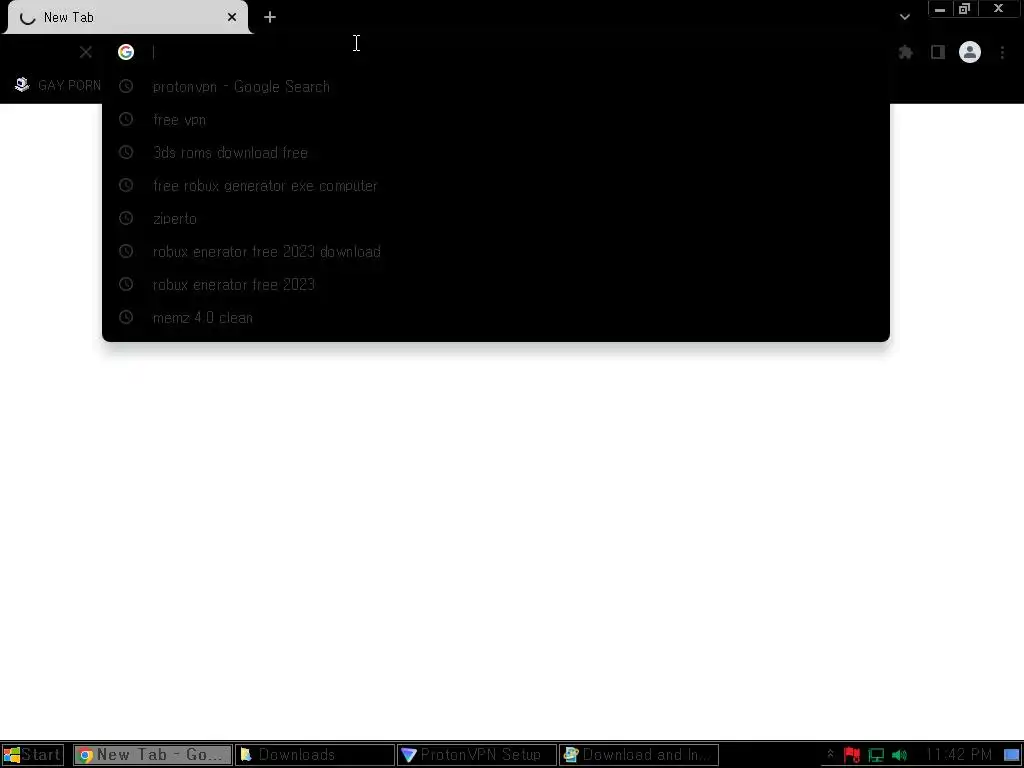Open the first bookmark in bookmarks bar
1024x768 pixels.
coord(58,85)
